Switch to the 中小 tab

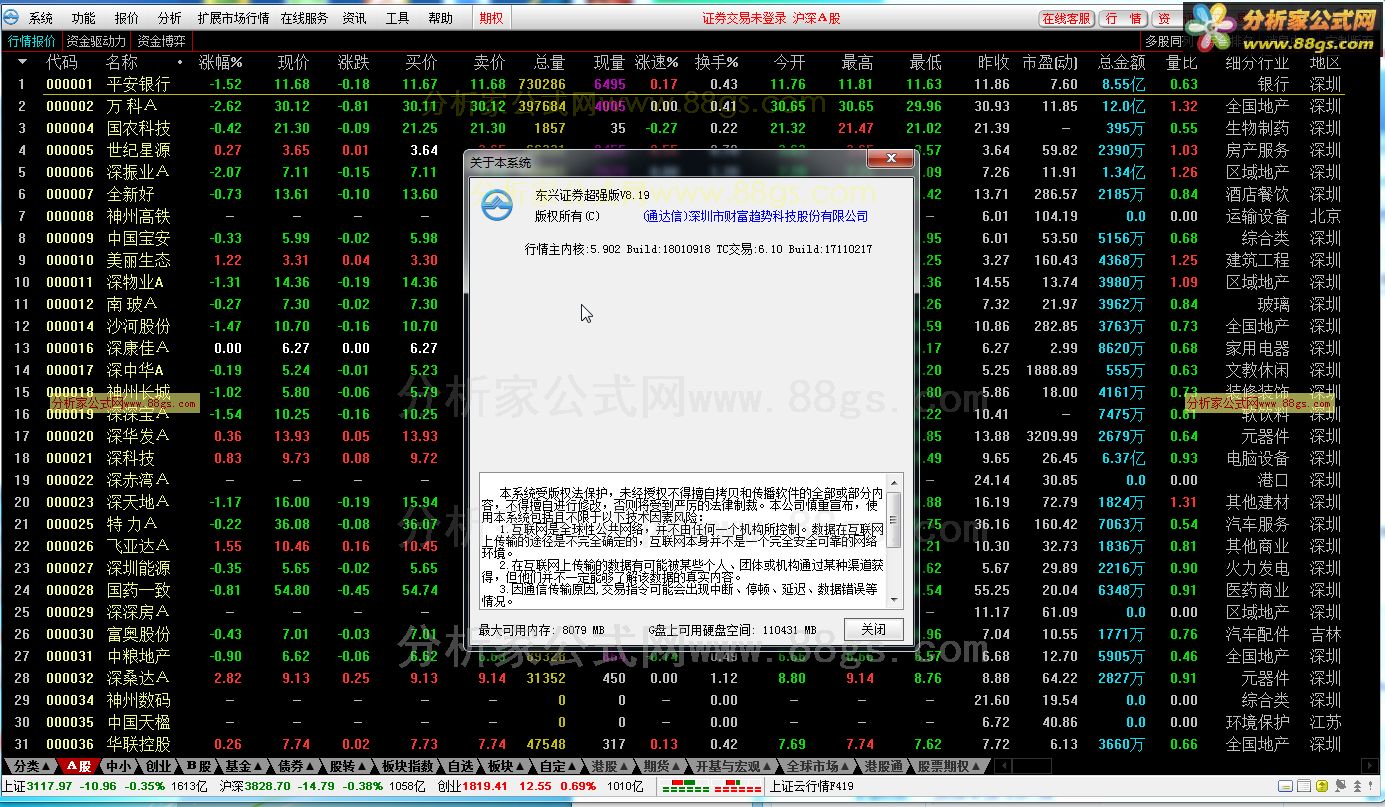click(x=118, y=766)
